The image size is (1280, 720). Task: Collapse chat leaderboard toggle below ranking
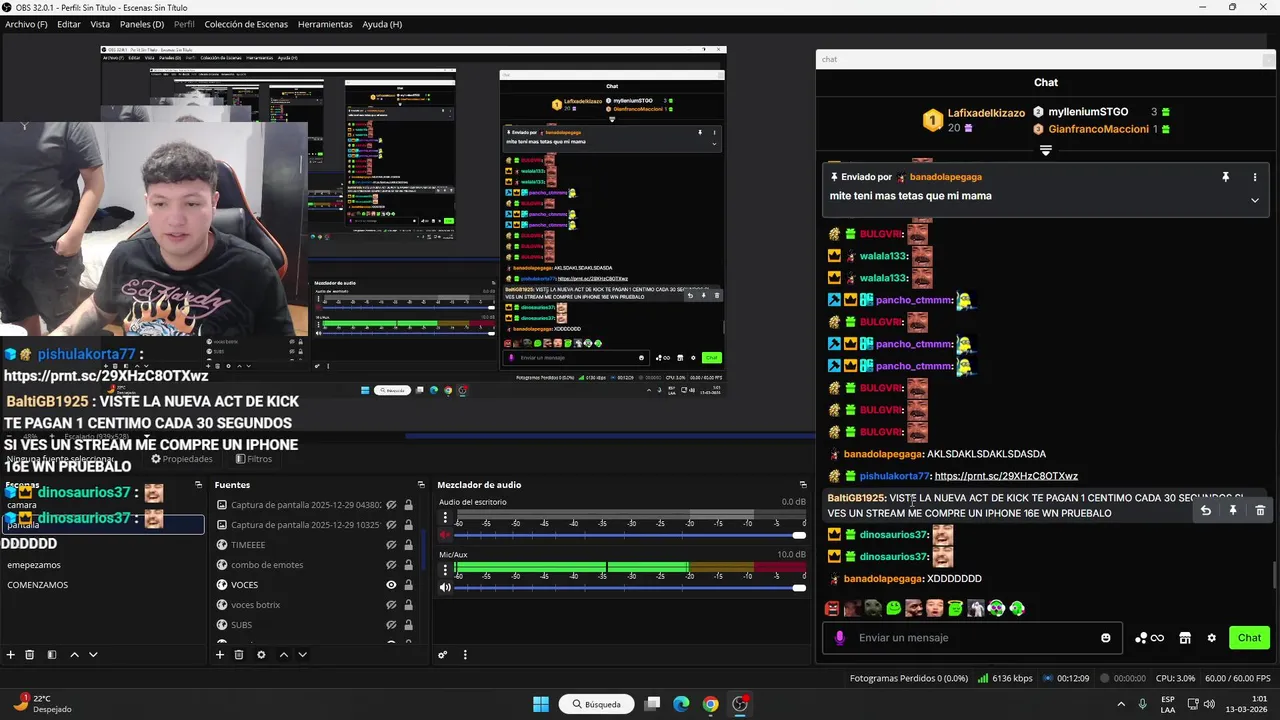tap(1045, 150)
